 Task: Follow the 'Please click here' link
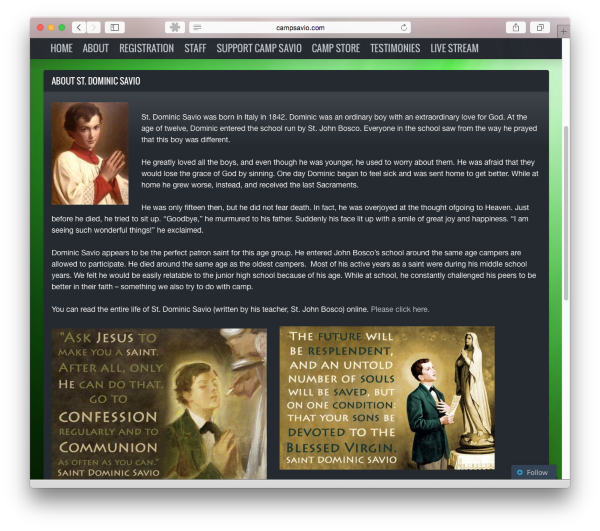400,309
